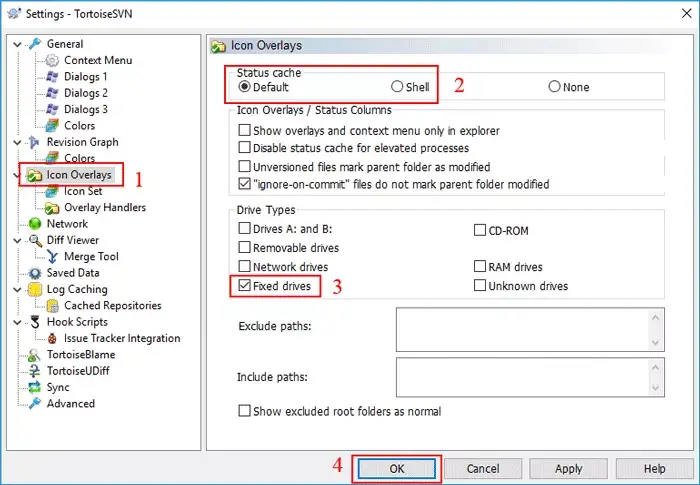Viewport: 700px width, 485px height.
Task: Click the Dialogs 1 window icon
Action: click(52, 77)
